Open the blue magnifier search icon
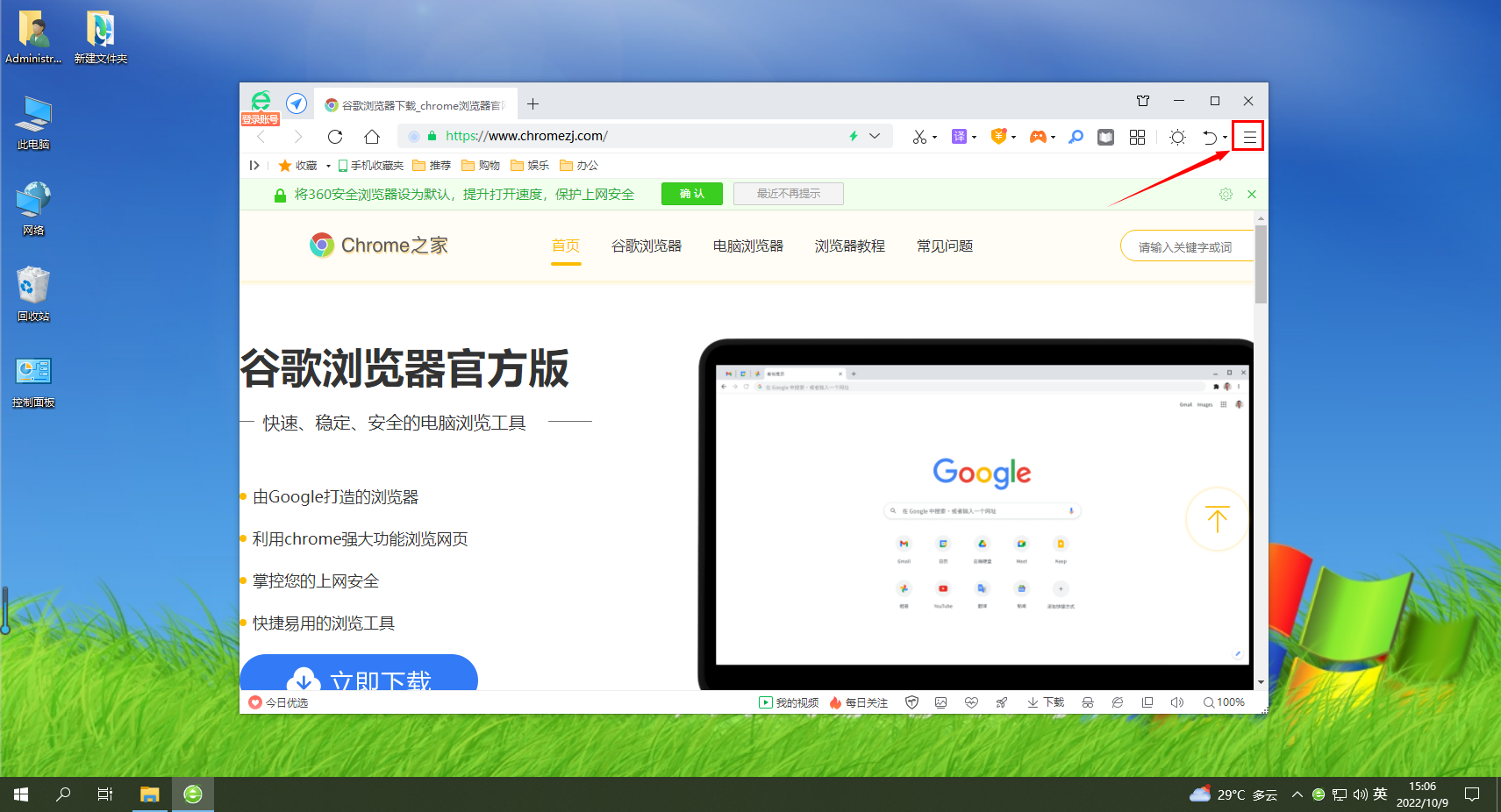 (x=1076, y=137)
